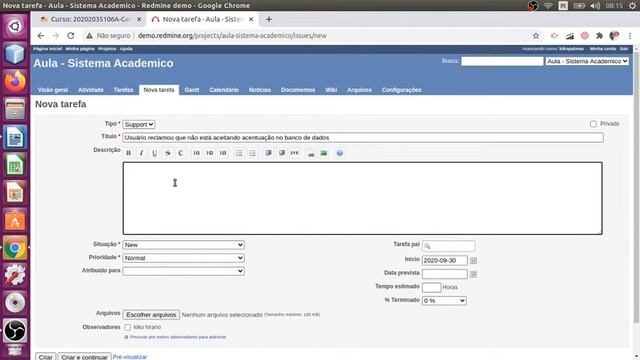Open Ubuntu Software from the dock
This screenshot has height=360, width=640.
(15, 220)
